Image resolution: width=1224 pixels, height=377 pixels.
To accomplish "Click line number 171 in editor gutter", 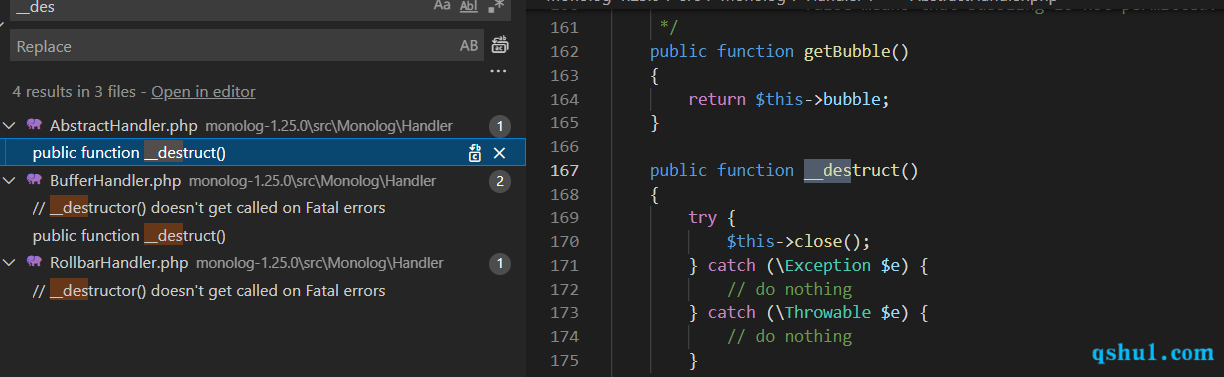I will click(x=565, y=265).
